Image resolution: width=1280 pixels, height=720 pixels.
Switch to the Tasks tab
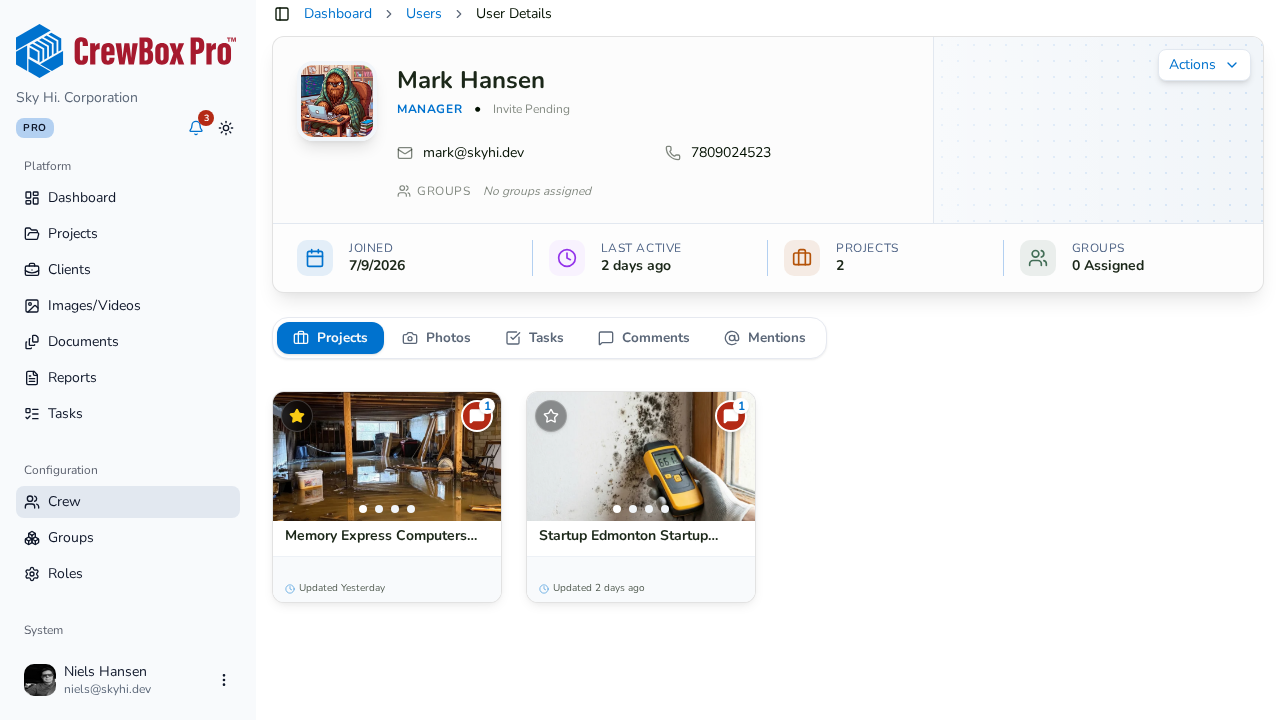[x=535, y=338]
